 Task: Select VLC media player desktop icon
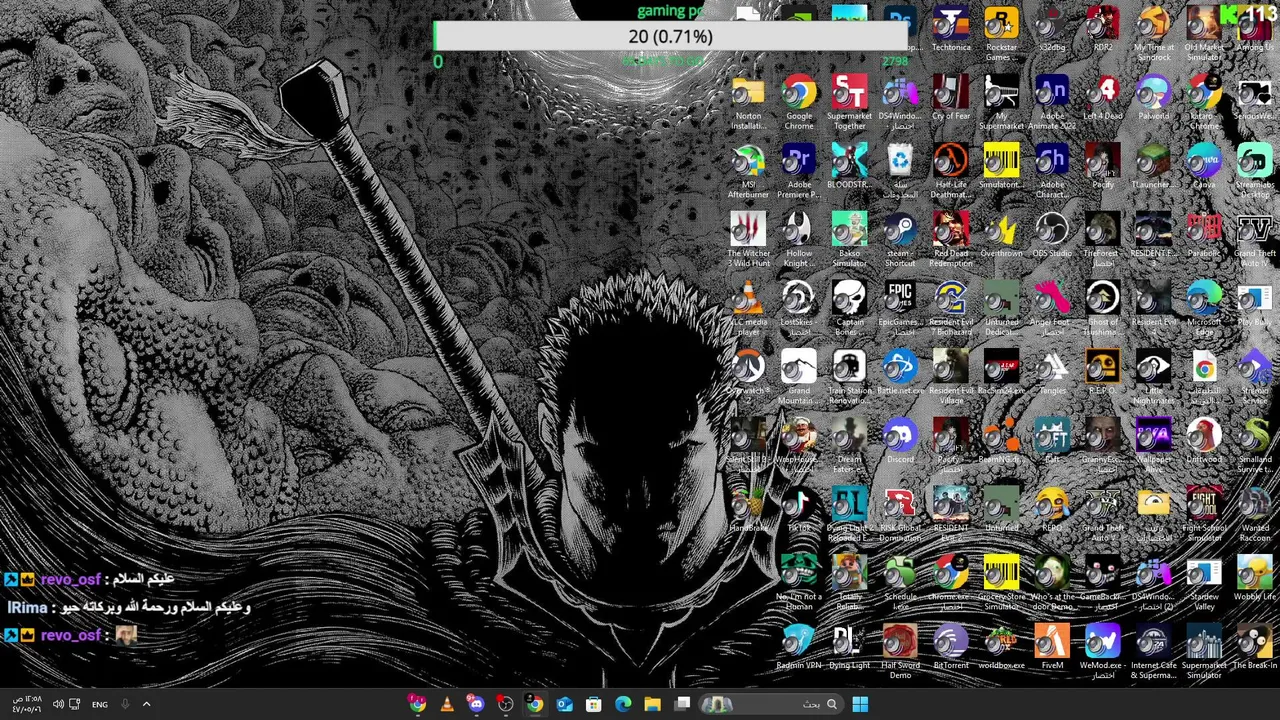point(748,308)
